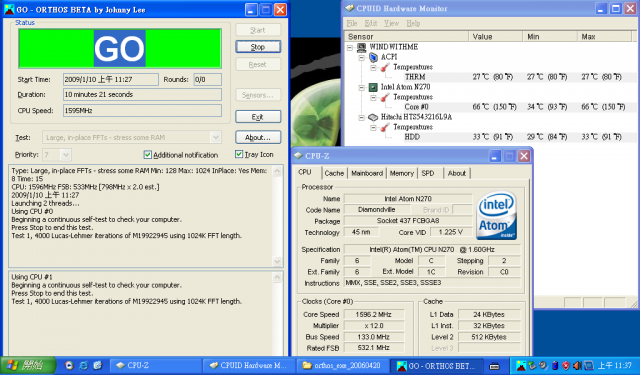Collapse the ACPI node in Hardware Monitor
Viewport: 640px width, 375px height.
(x=362, y=58)
